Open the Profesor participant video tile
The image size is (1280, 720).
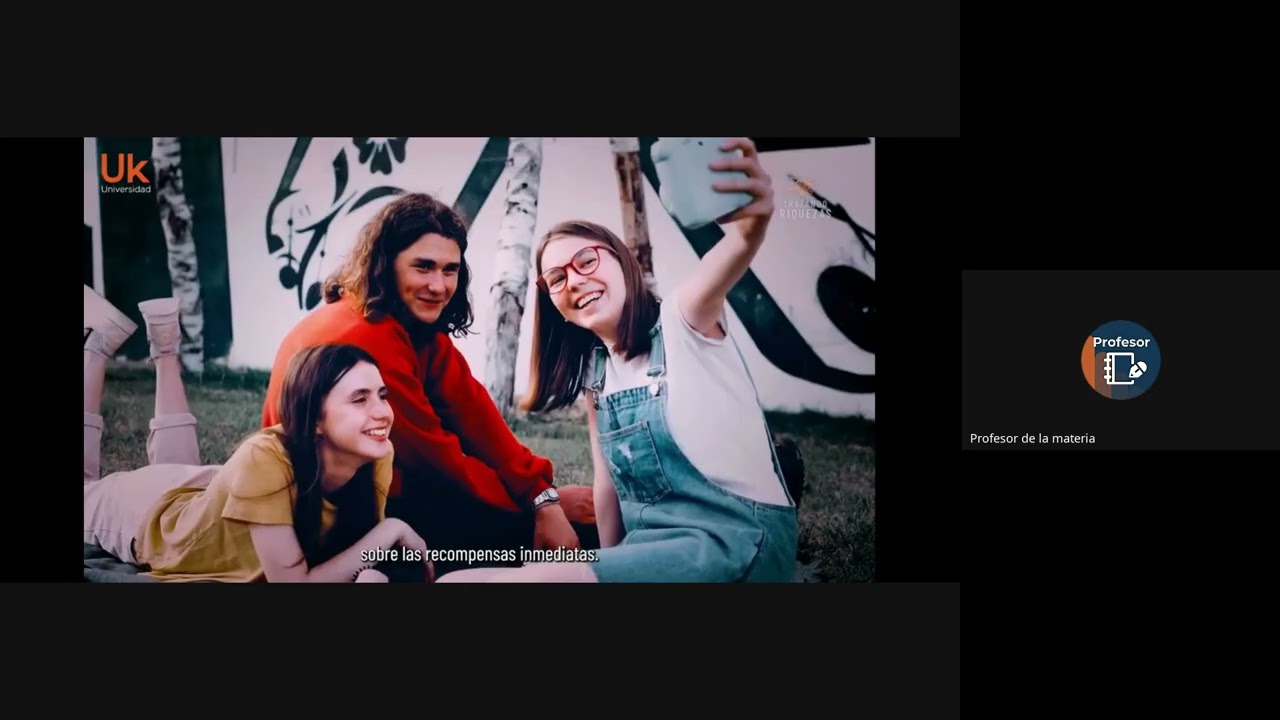[x=1120, y=360]
